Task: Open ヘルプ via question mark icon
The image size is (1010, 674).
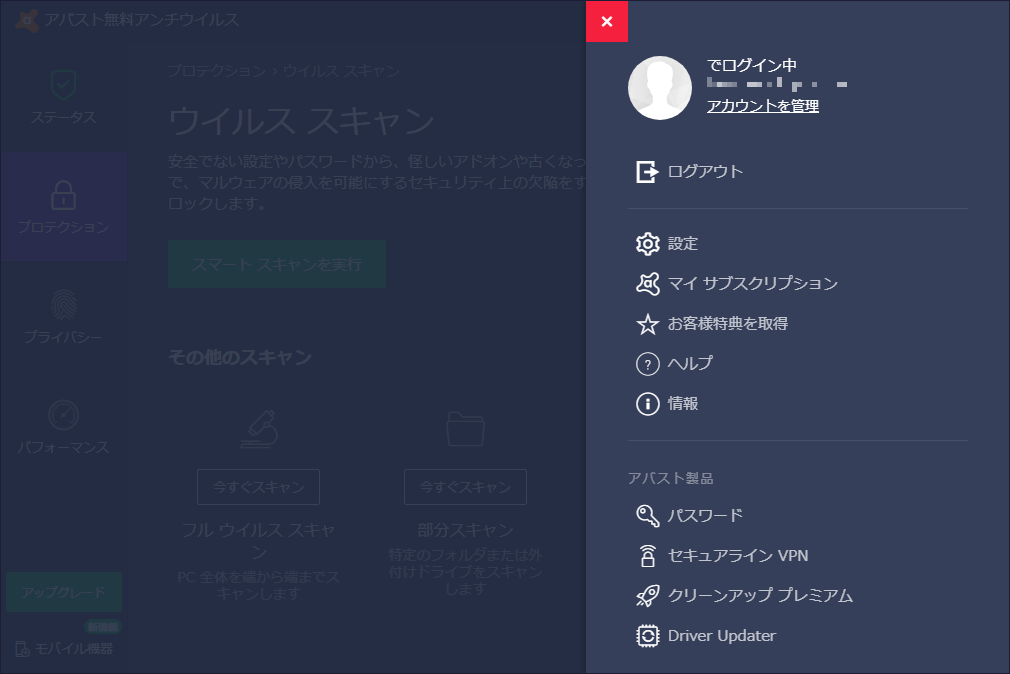Action: 647,364
